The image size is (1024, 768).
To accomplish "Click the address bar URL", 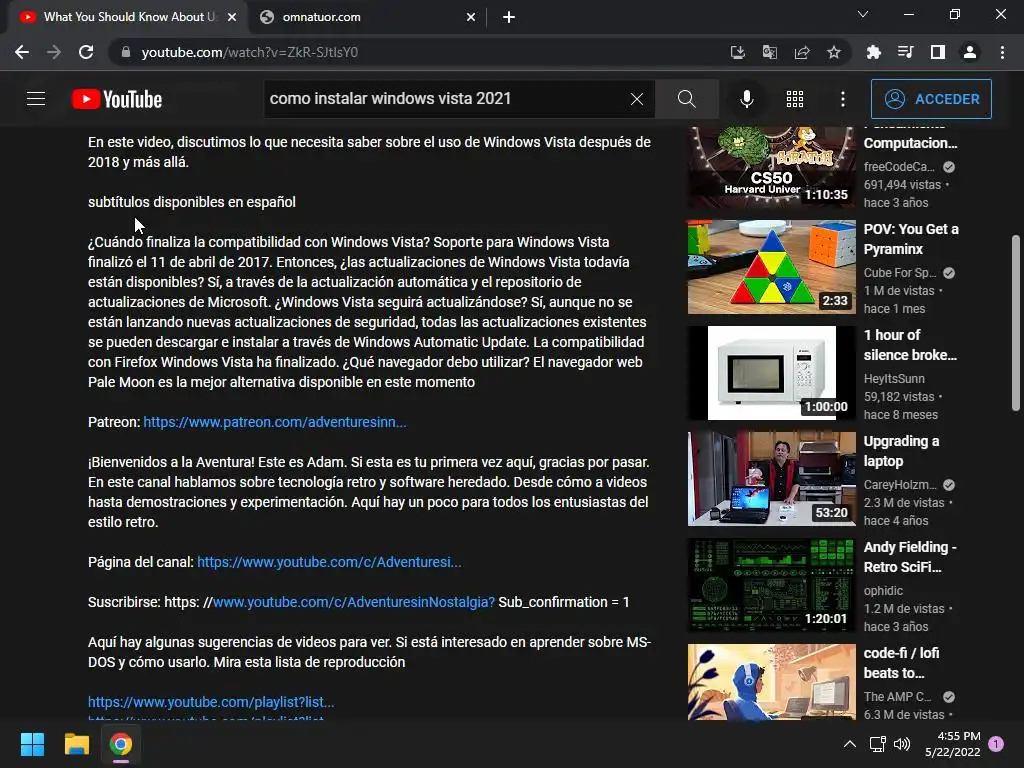I will (x=249, y=52).
